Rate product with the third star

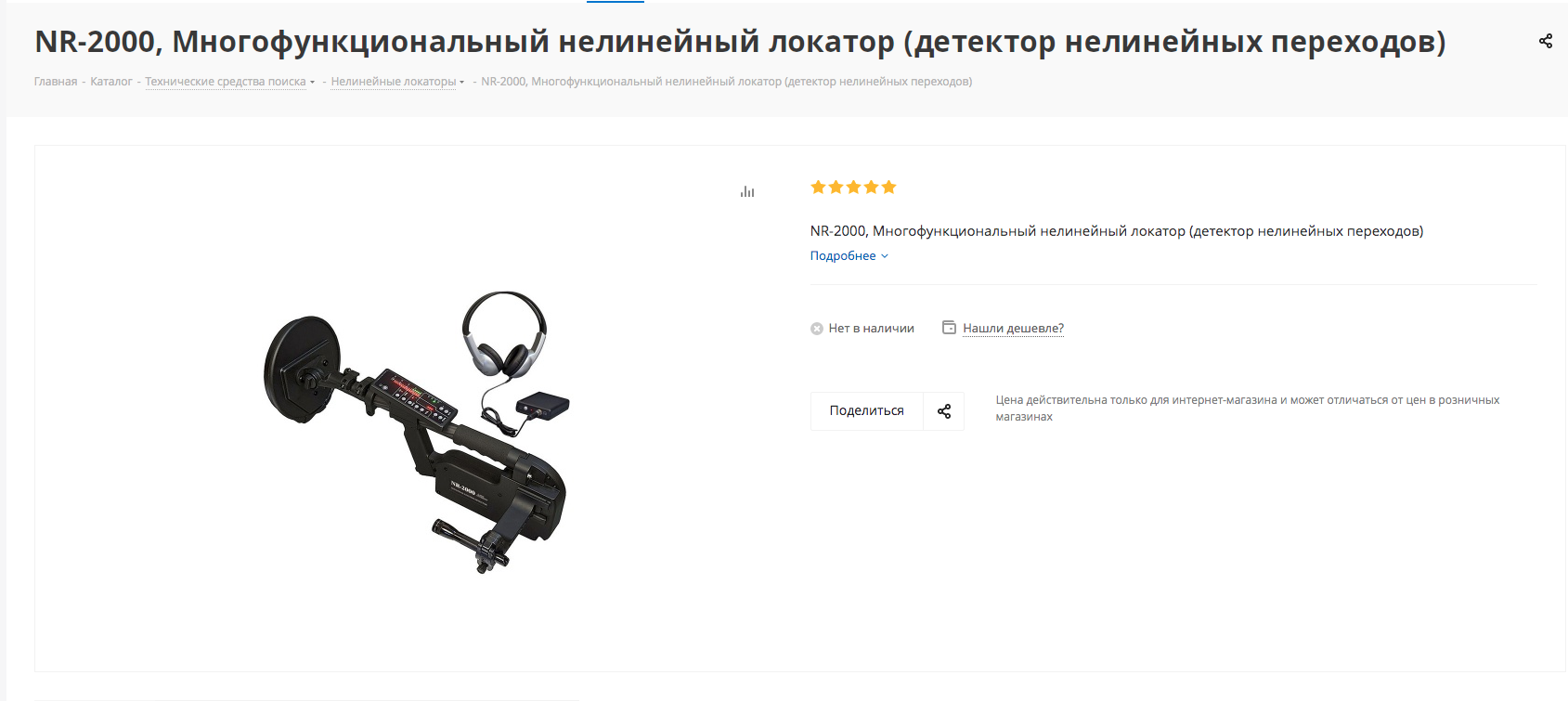pos(853,188)
